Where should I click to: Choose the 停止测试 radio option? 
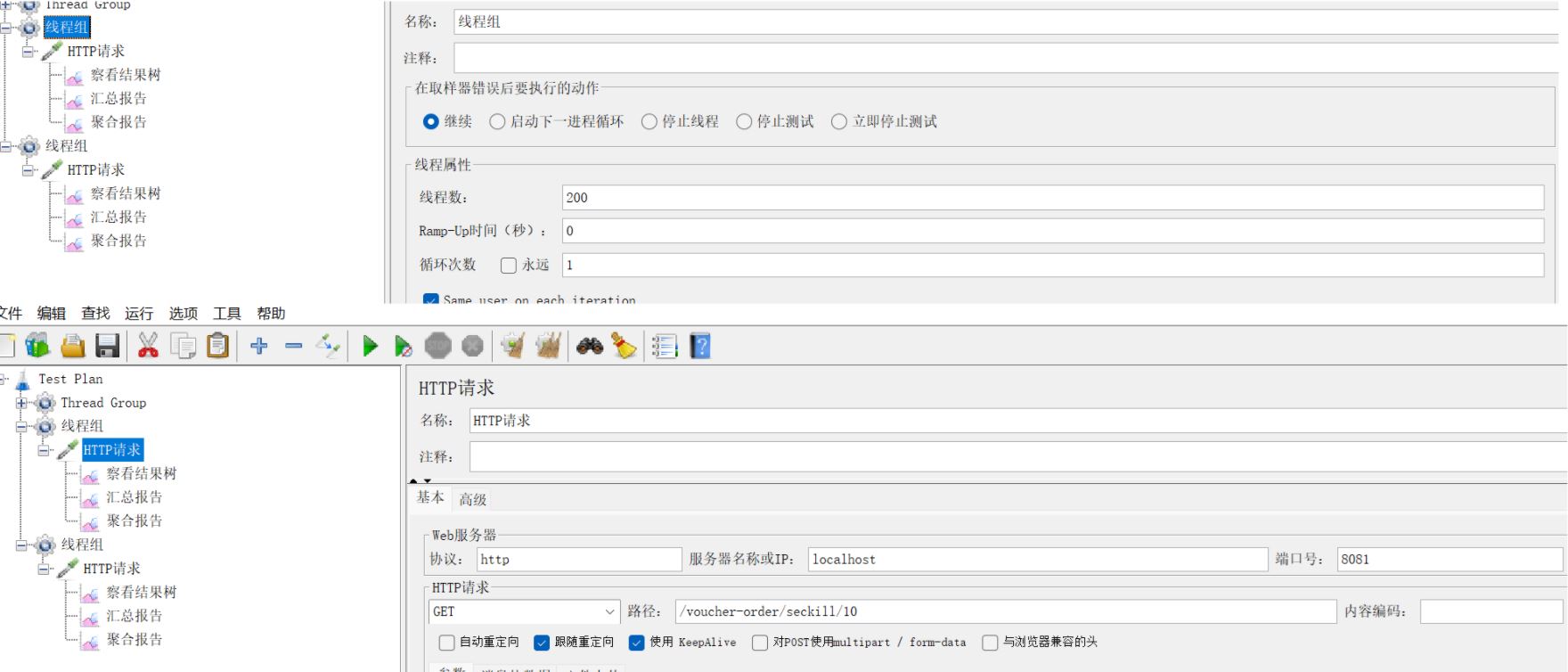click(x=744, y=121)
